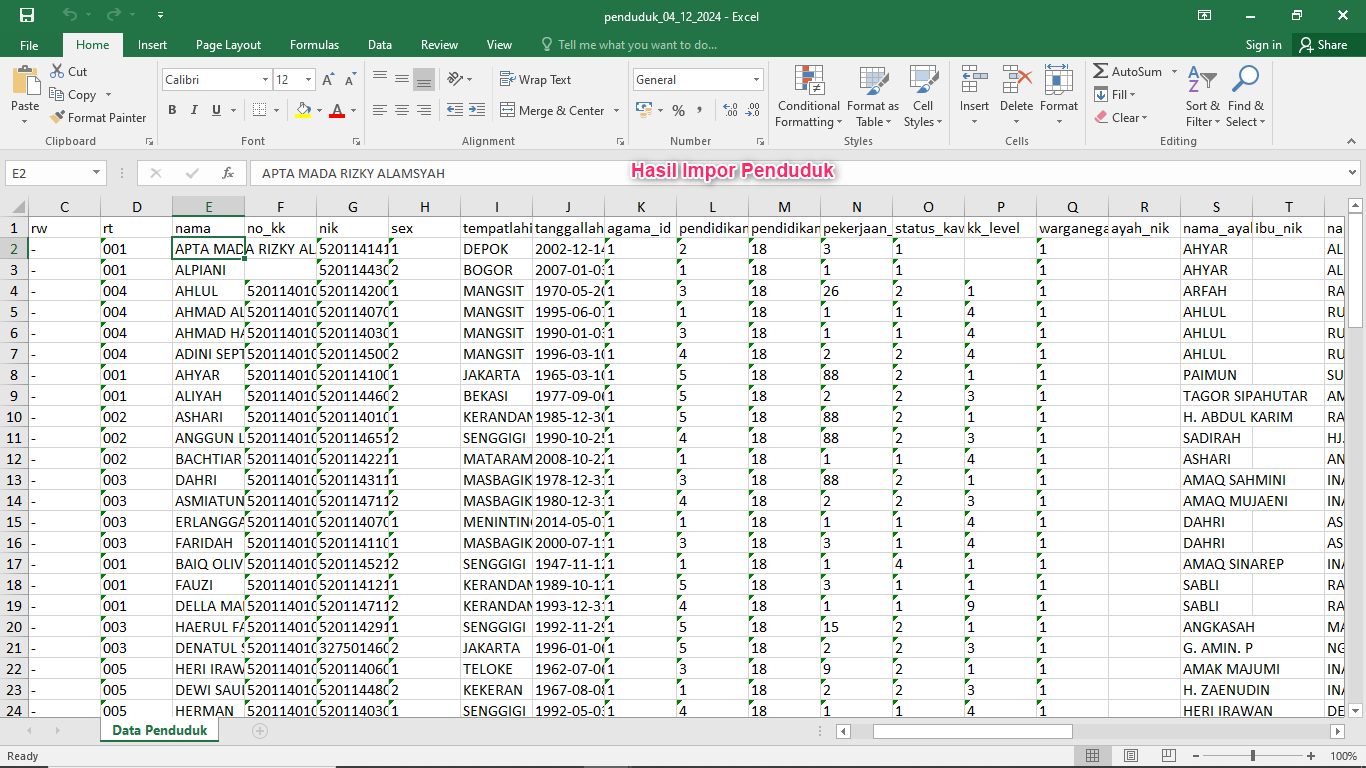Screen dimensions: 1366x768
Task: Cut the selected cells
Action: (x=68, y=72)
